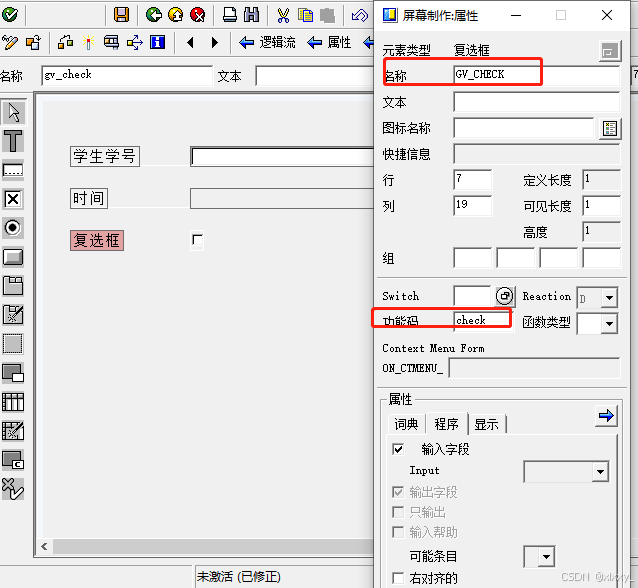Click the 逻辑流 button
Viewport: 638px width, 588px height.
(x=267, y=42)
